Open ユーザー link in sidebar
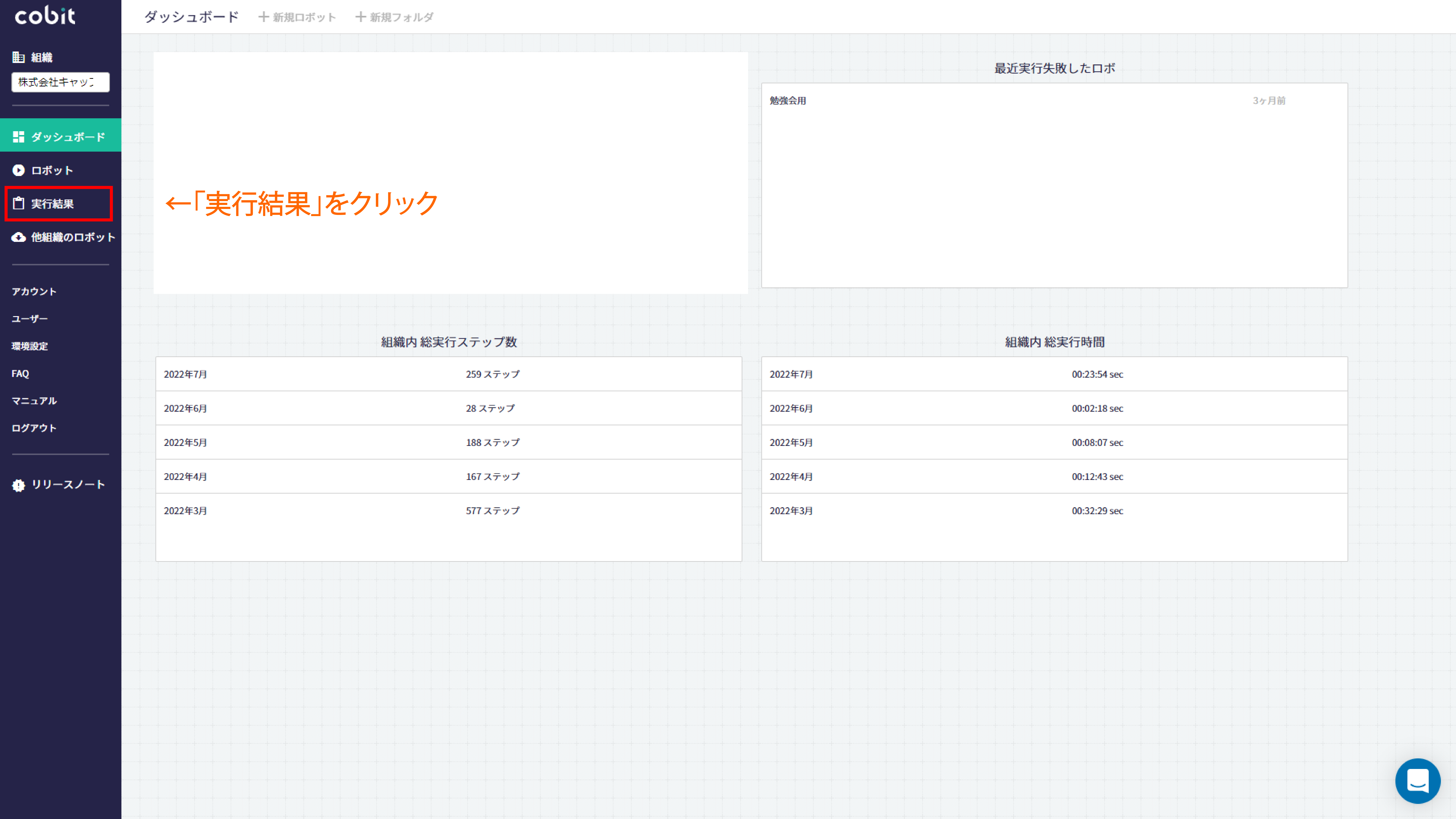 [29, 319]
